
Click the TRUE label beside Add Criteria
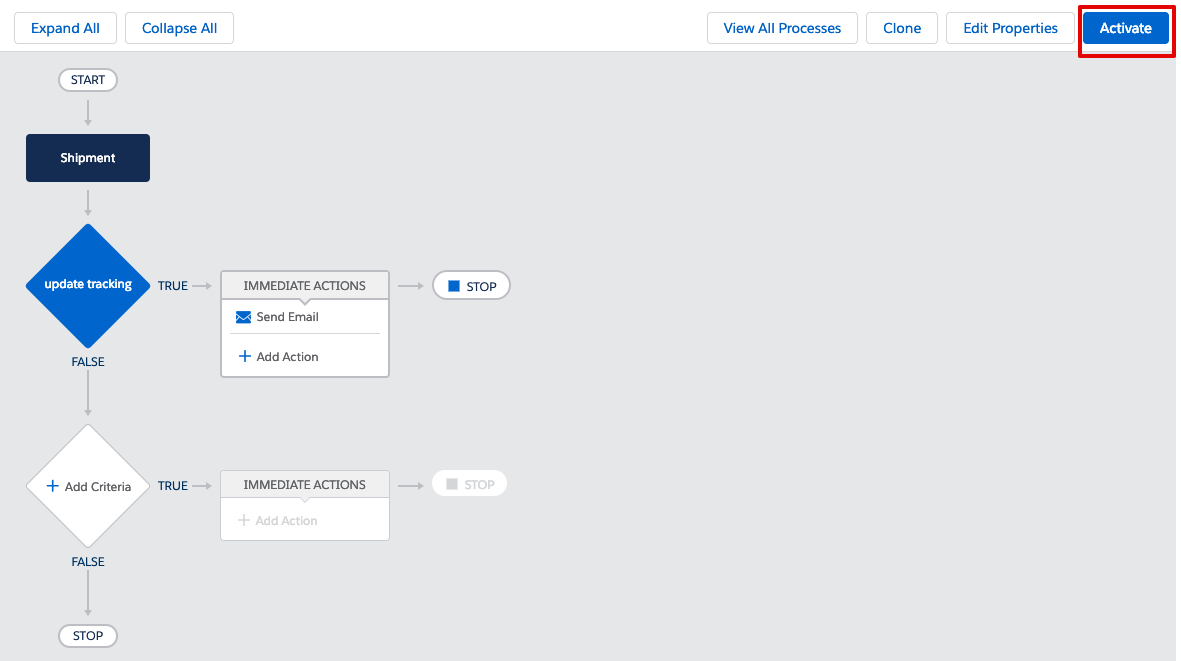172,486
